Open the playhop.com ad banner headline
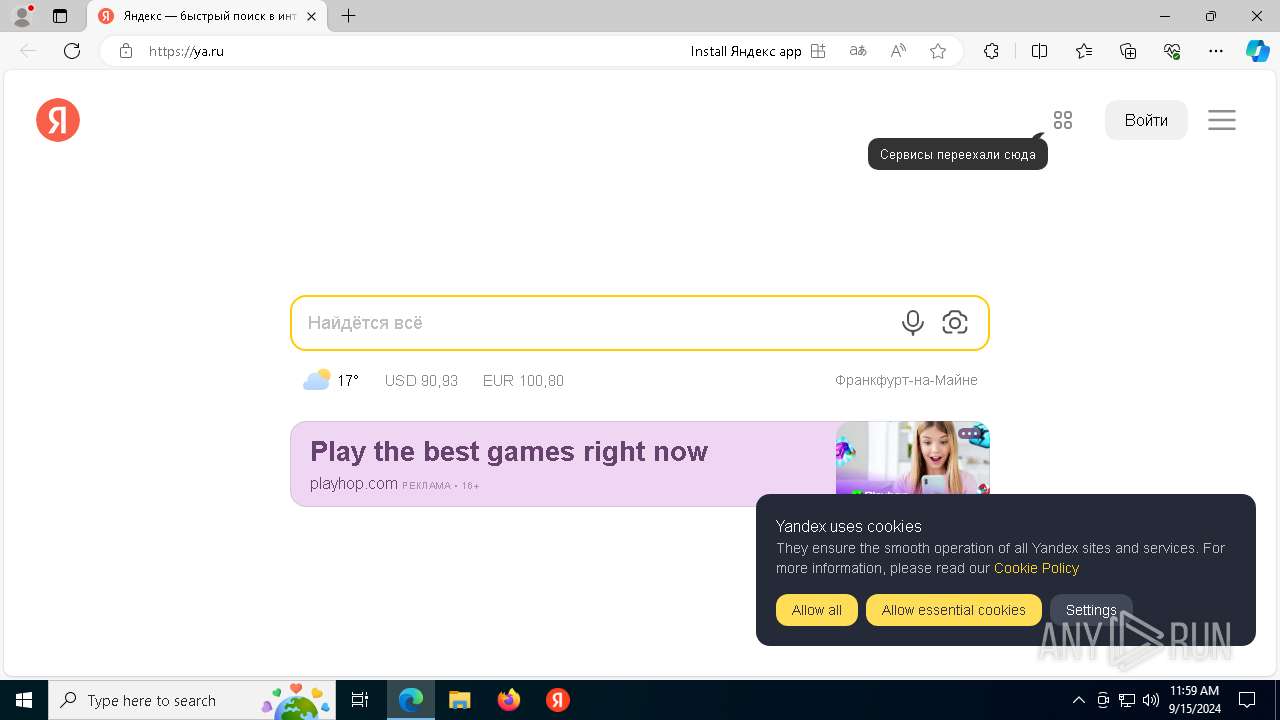This screenshot has width=1280, height=720. click(x=509, y=451)
